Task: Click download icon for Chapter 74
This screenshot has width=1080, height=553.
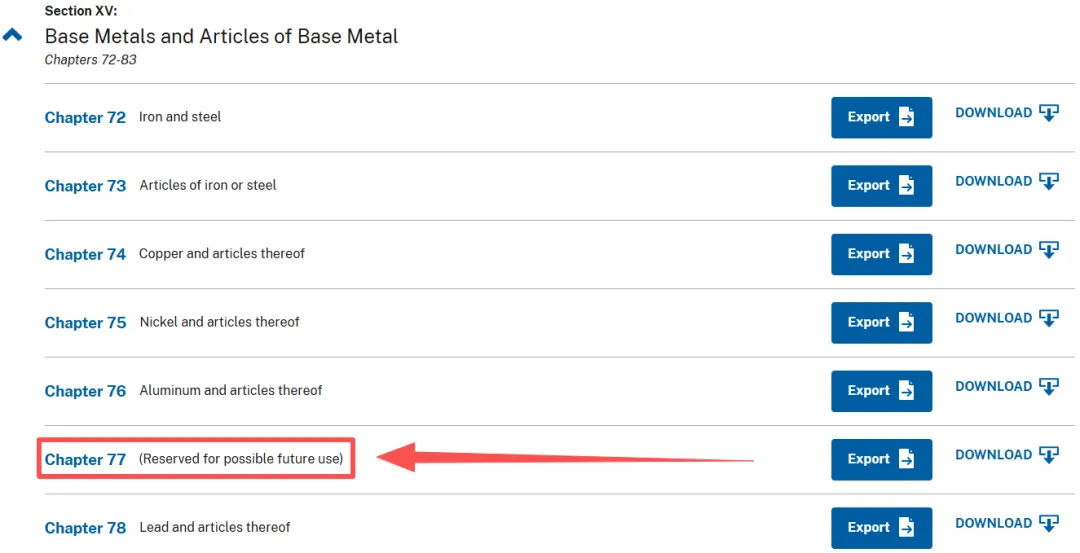Action: [x=1048, y=250]
